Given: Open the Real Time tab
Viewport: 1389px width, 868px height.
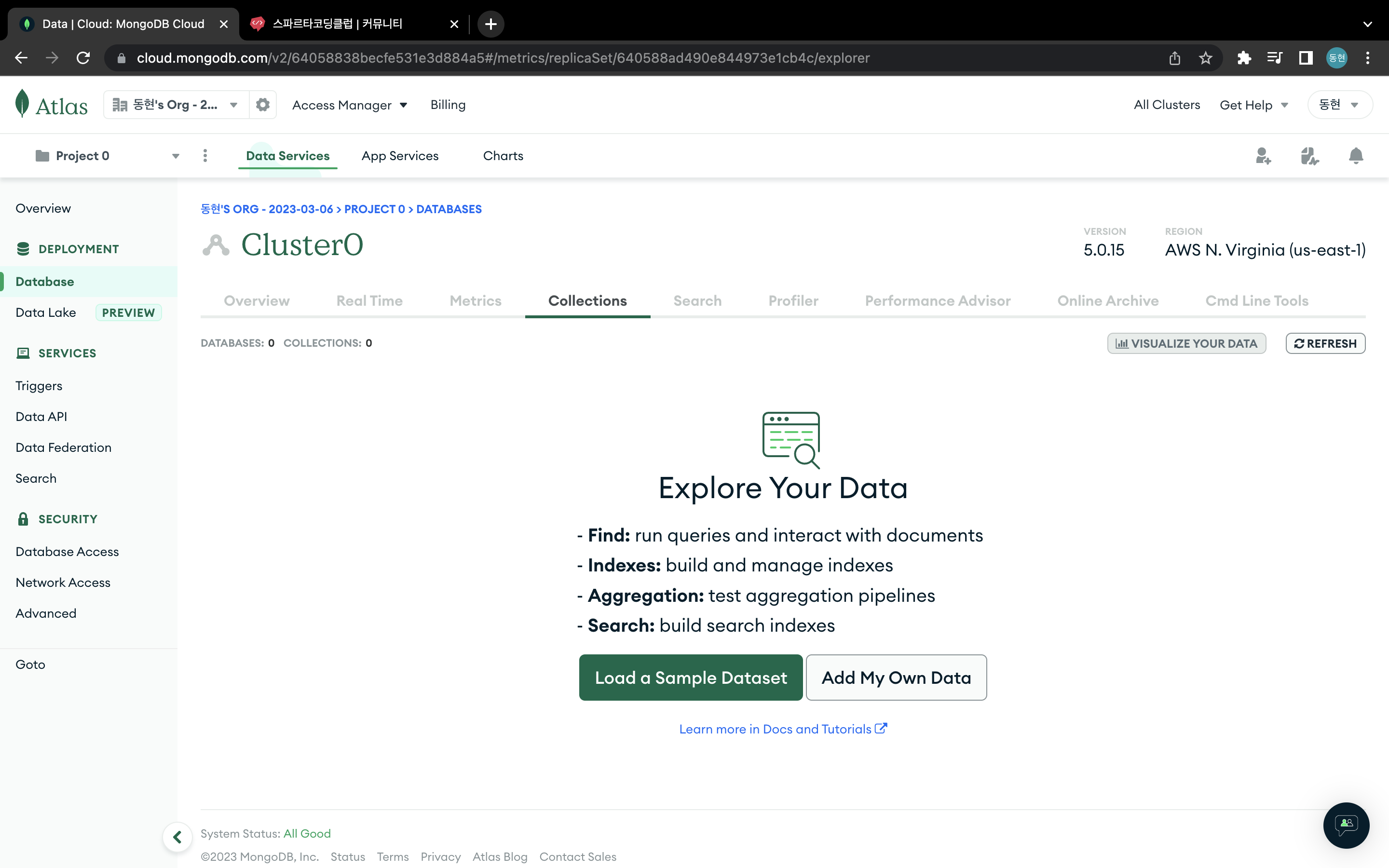Looking at the screenshot, I should click(x=369, y=301).
